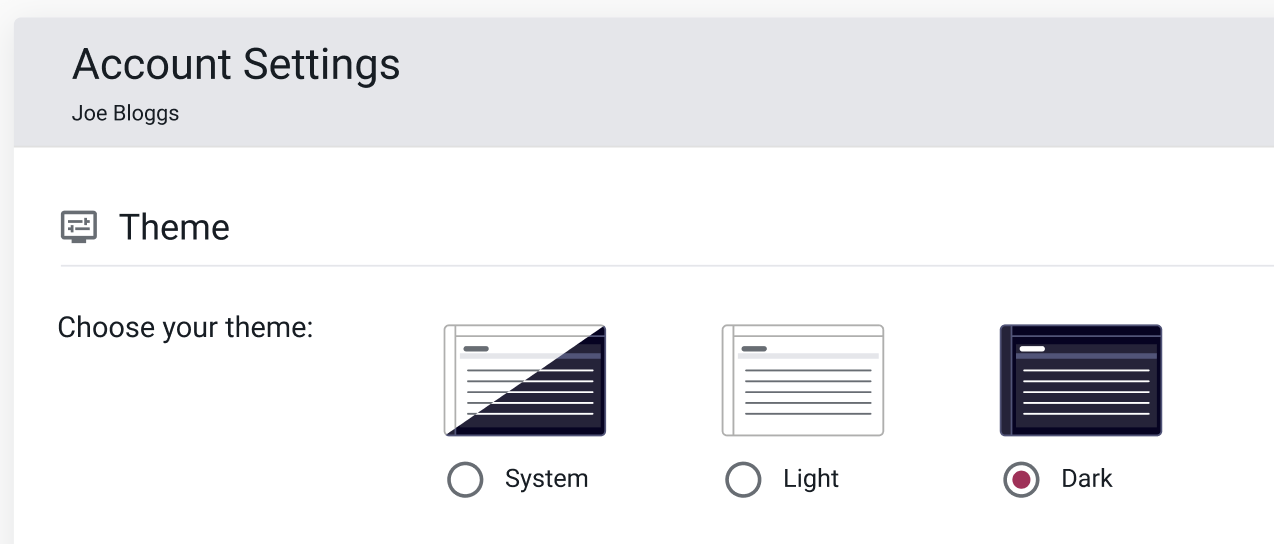Click the Light option label text
The height and width of the screenshot is (544, 1274).
coord(811,479)
